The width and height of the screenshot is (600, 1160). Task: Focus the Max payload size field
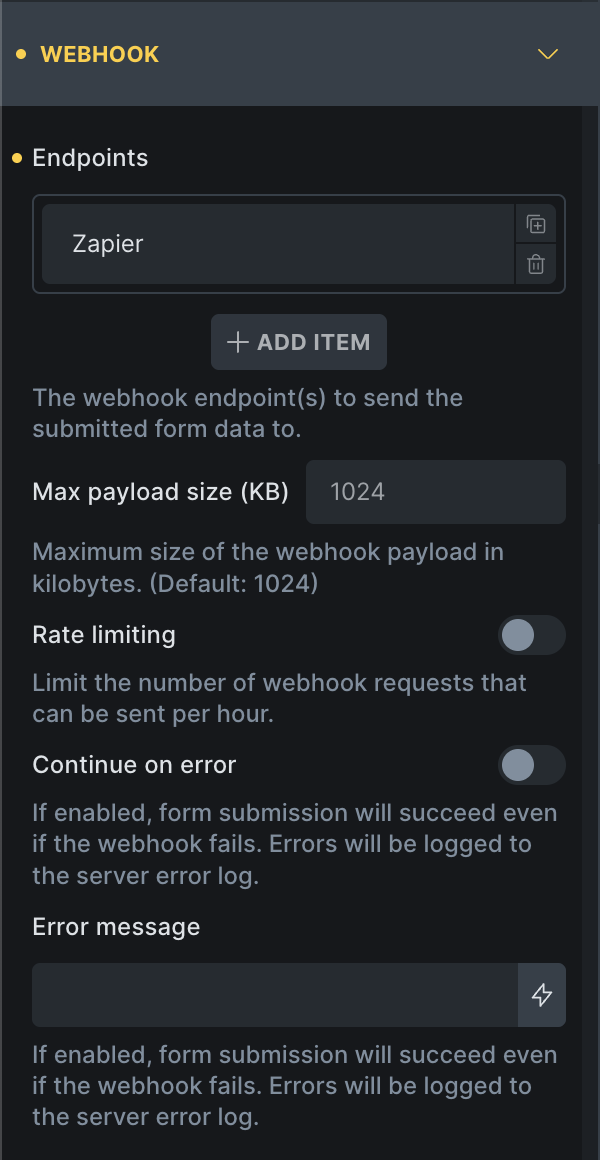coord(435,492)
